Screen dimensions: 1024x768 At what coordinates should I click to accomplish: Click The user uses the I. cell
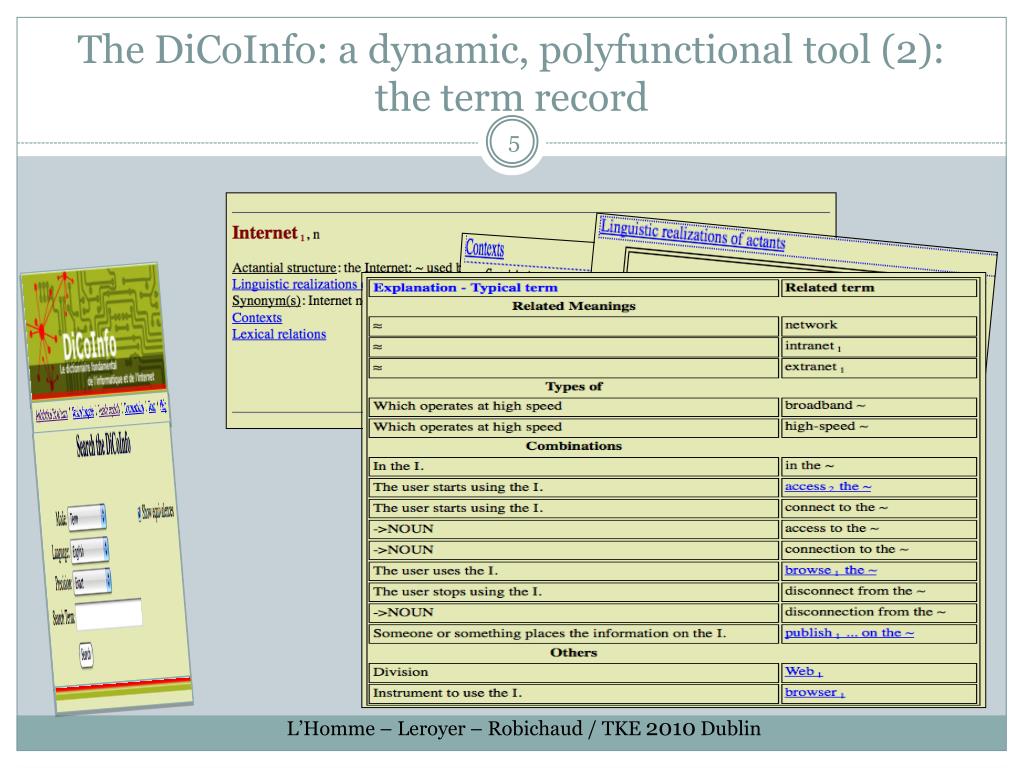coord(574,570)
